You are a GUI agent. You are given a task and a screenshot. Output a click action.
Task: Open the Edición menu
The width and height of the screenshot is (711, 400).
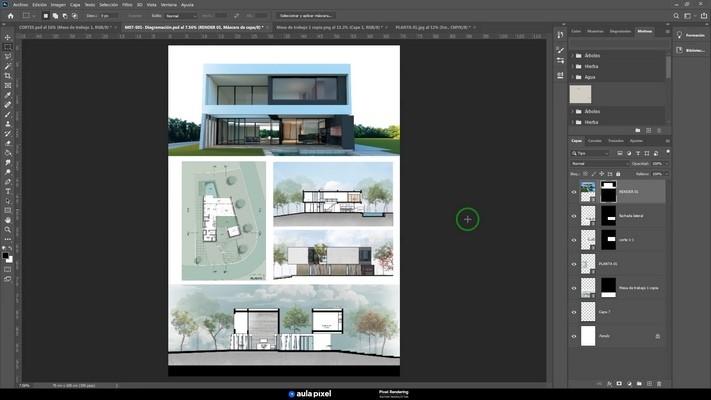point(39,5)
